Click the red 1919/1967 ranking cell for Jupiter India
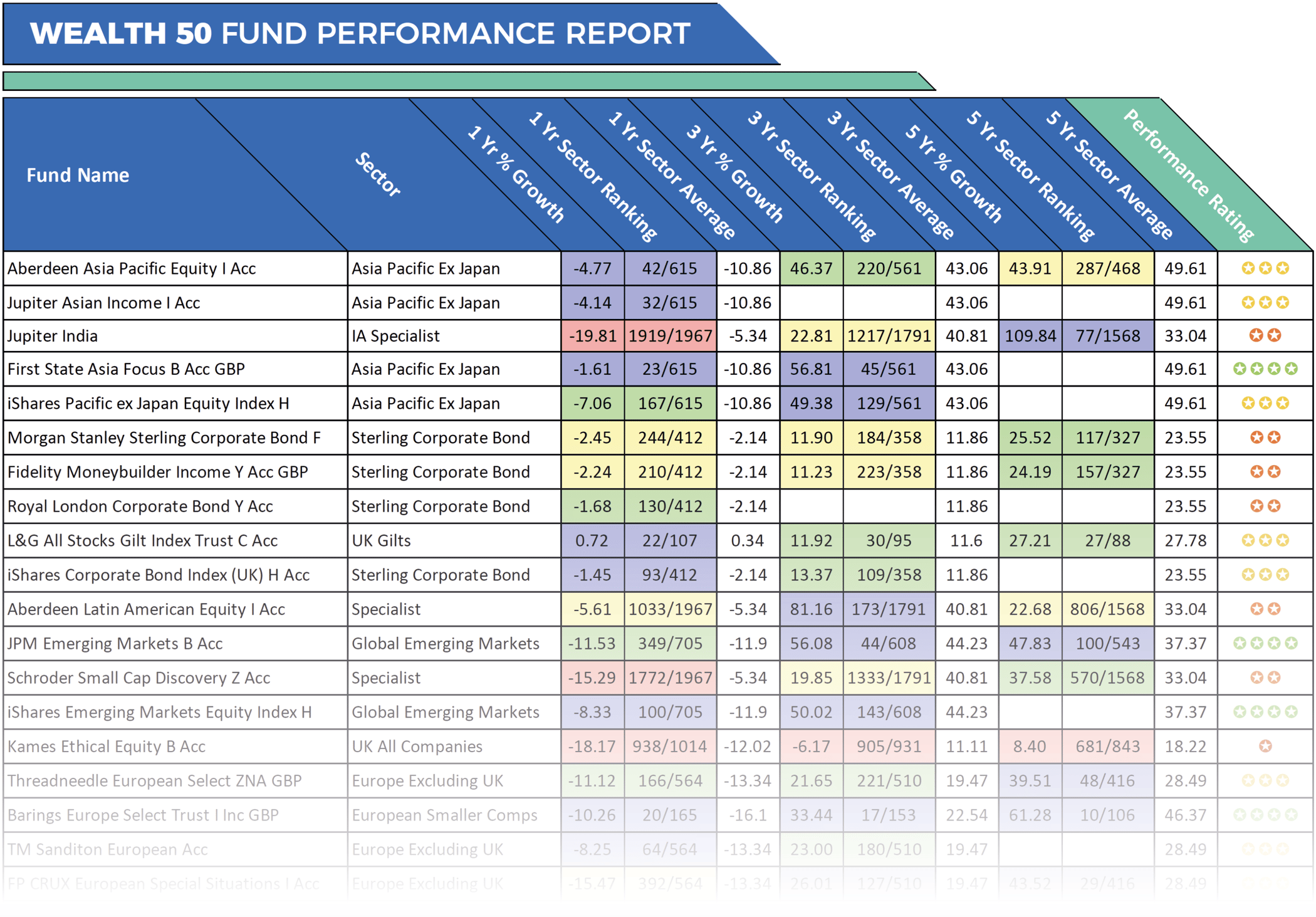The width and height of the screenshot is (1316, 917). pos(671,335)
